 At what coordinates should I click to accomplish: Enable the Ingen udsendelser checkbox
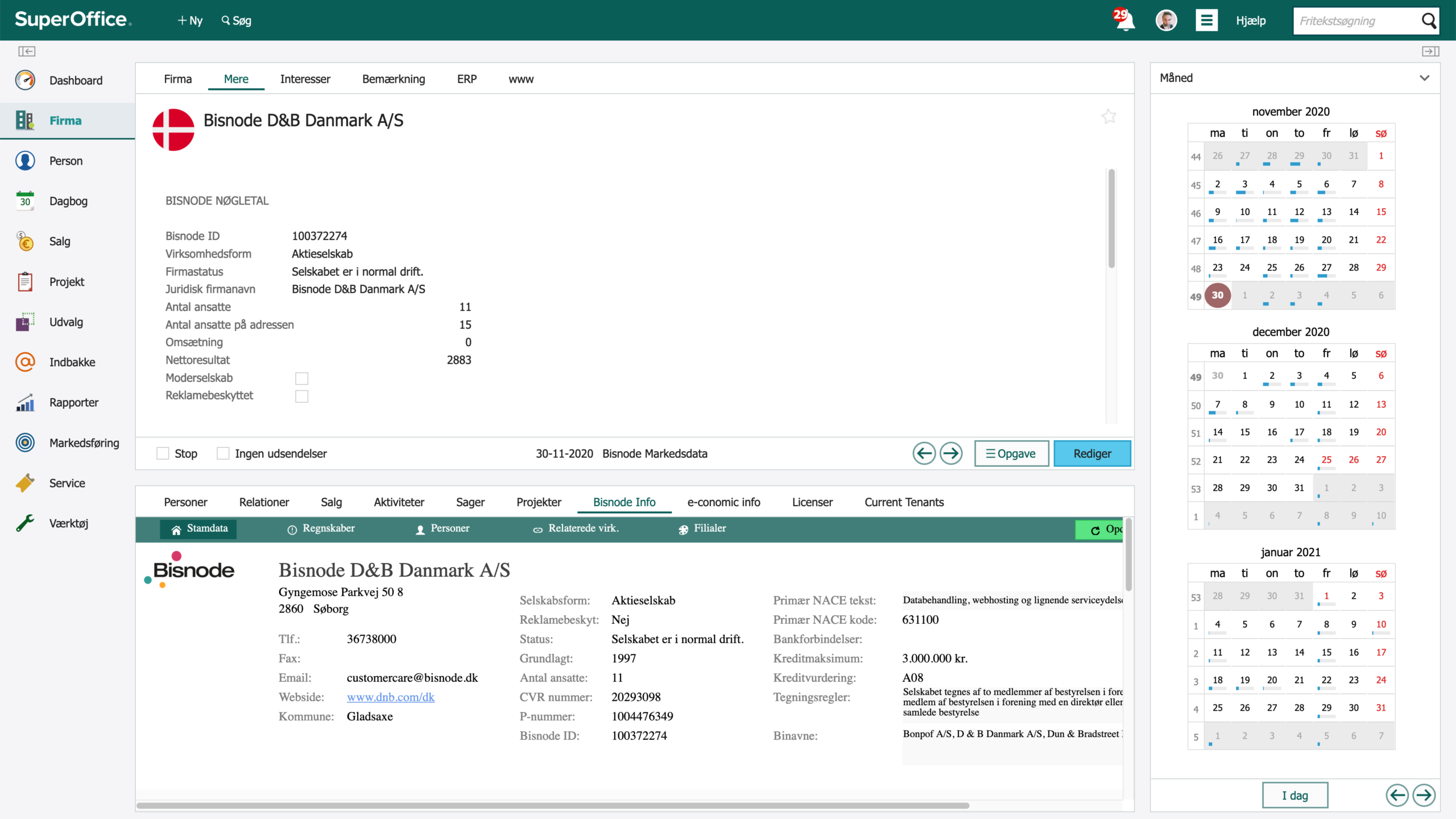click(x=223, y=453)
